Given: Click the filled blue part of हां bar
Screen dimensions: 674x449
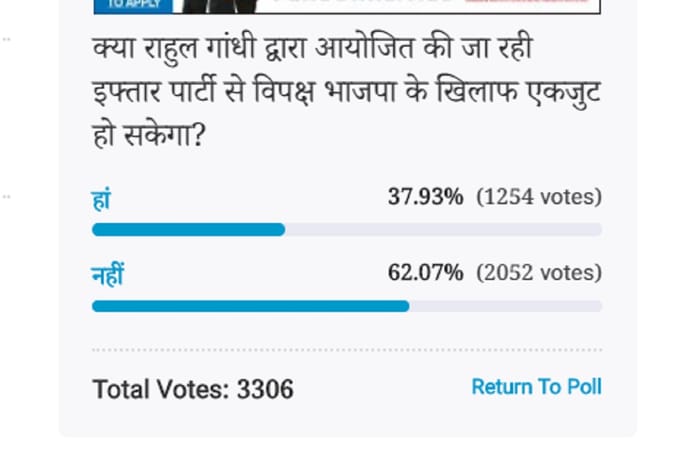Looking at the screenshot, I should click(188, 230).
